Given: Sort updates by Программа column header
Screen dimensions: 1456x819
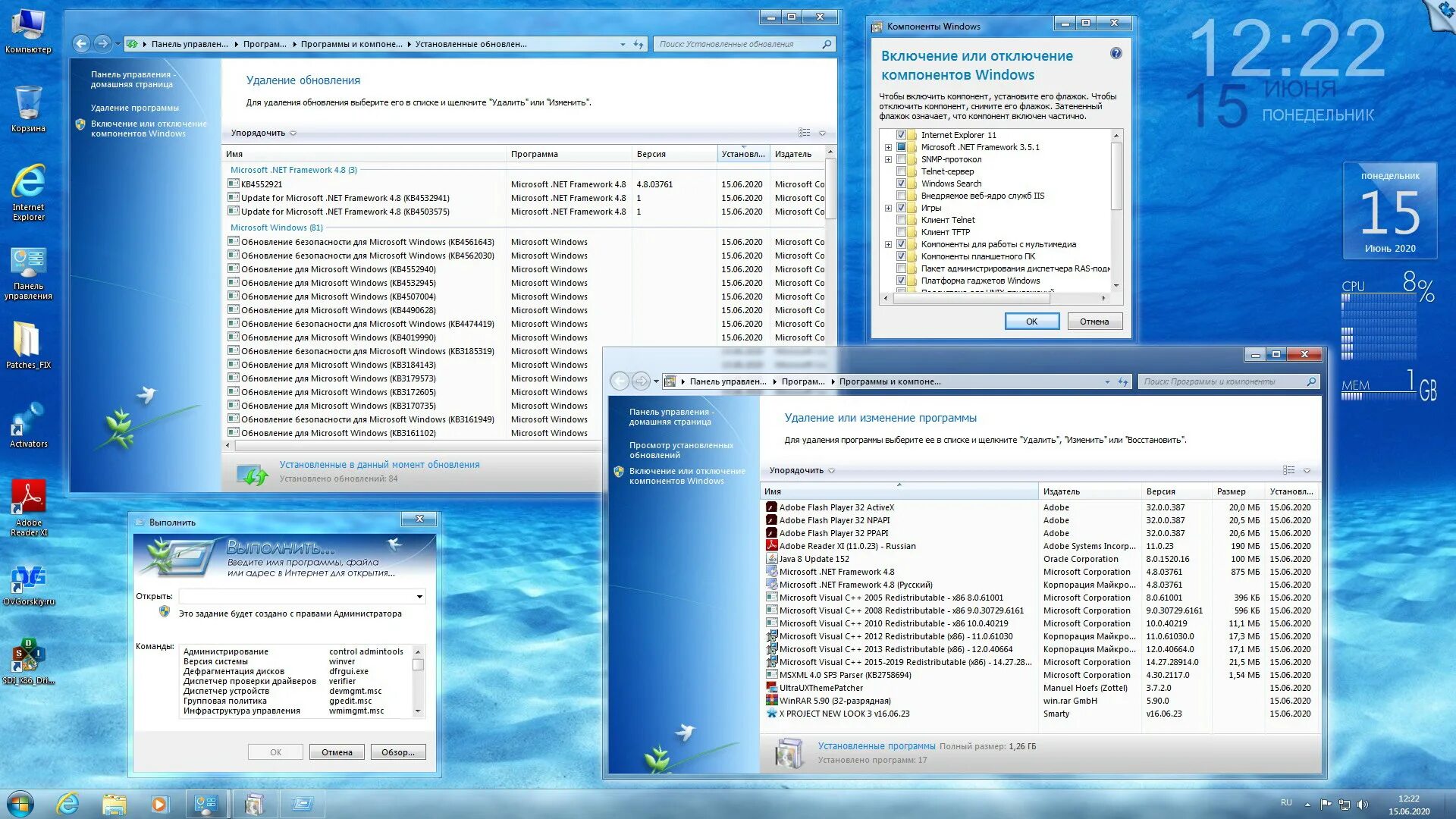Looking at the screenshot, I should click(569, 154).
